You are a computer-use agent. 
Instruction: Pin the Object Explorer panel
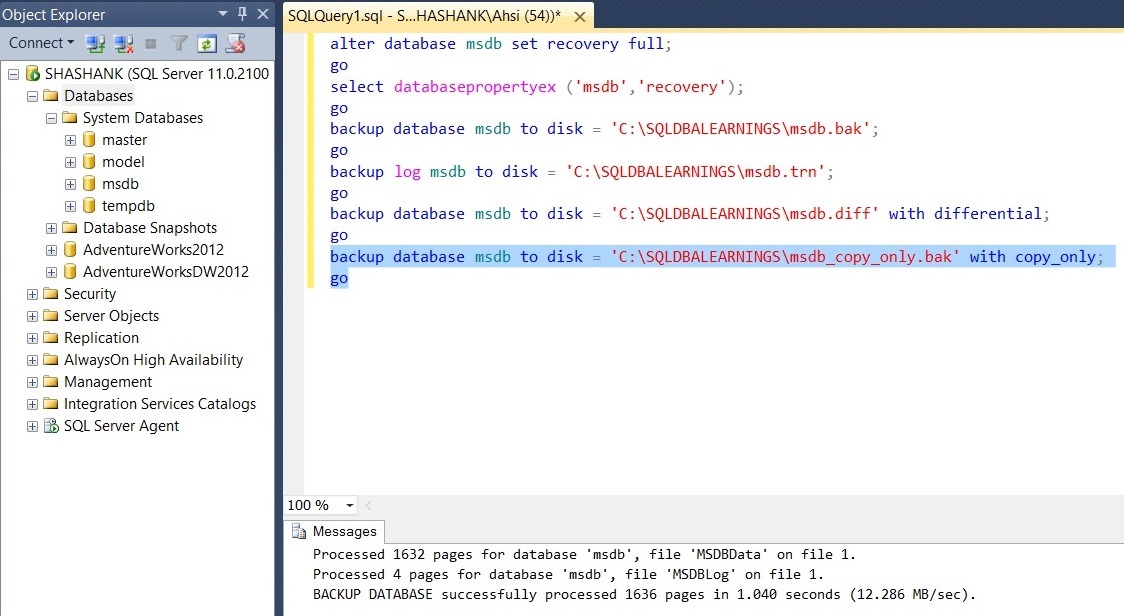tap(242, 14)
